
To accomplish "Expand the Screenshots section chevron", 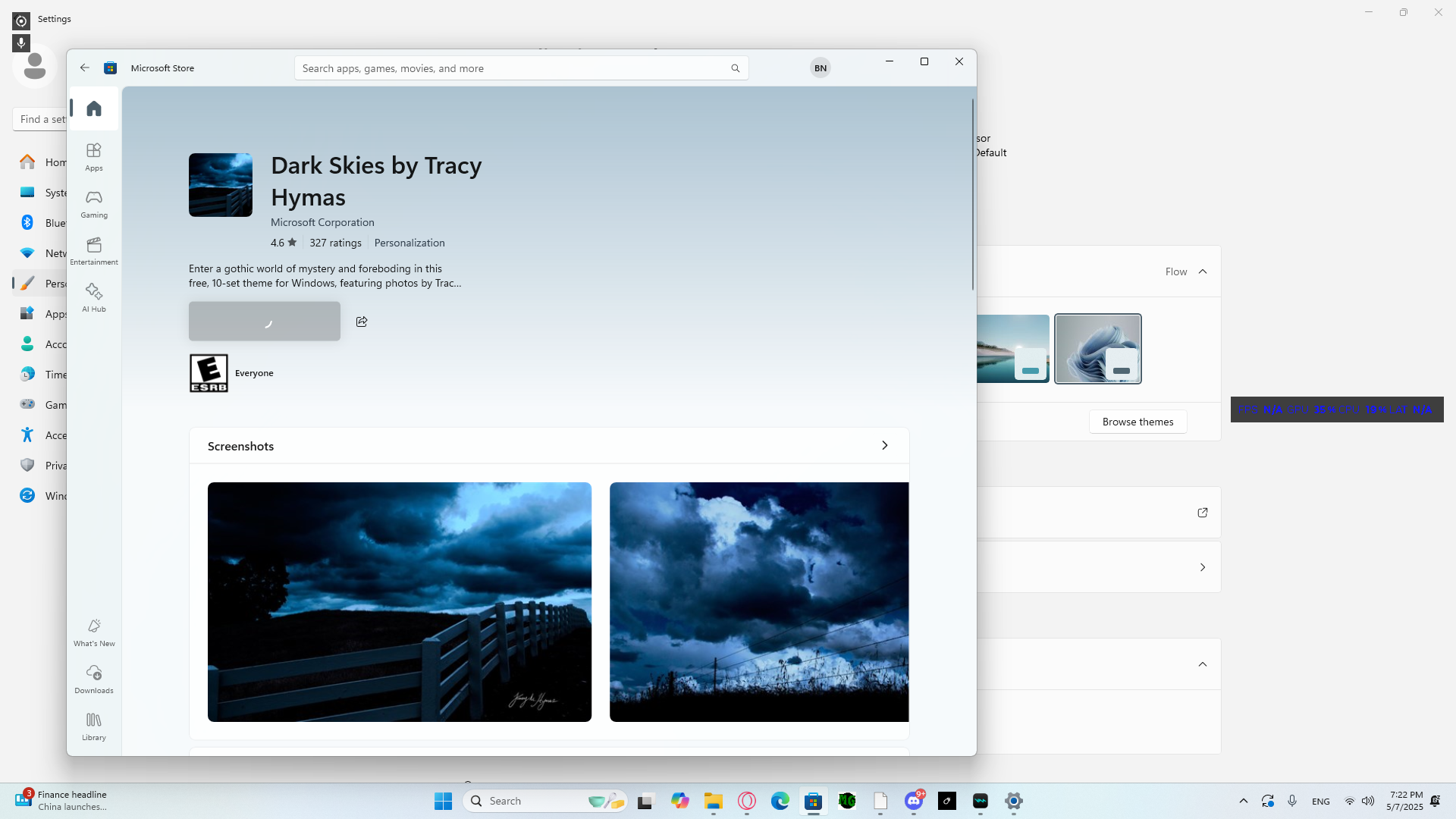I will click(x=884, y=445).
